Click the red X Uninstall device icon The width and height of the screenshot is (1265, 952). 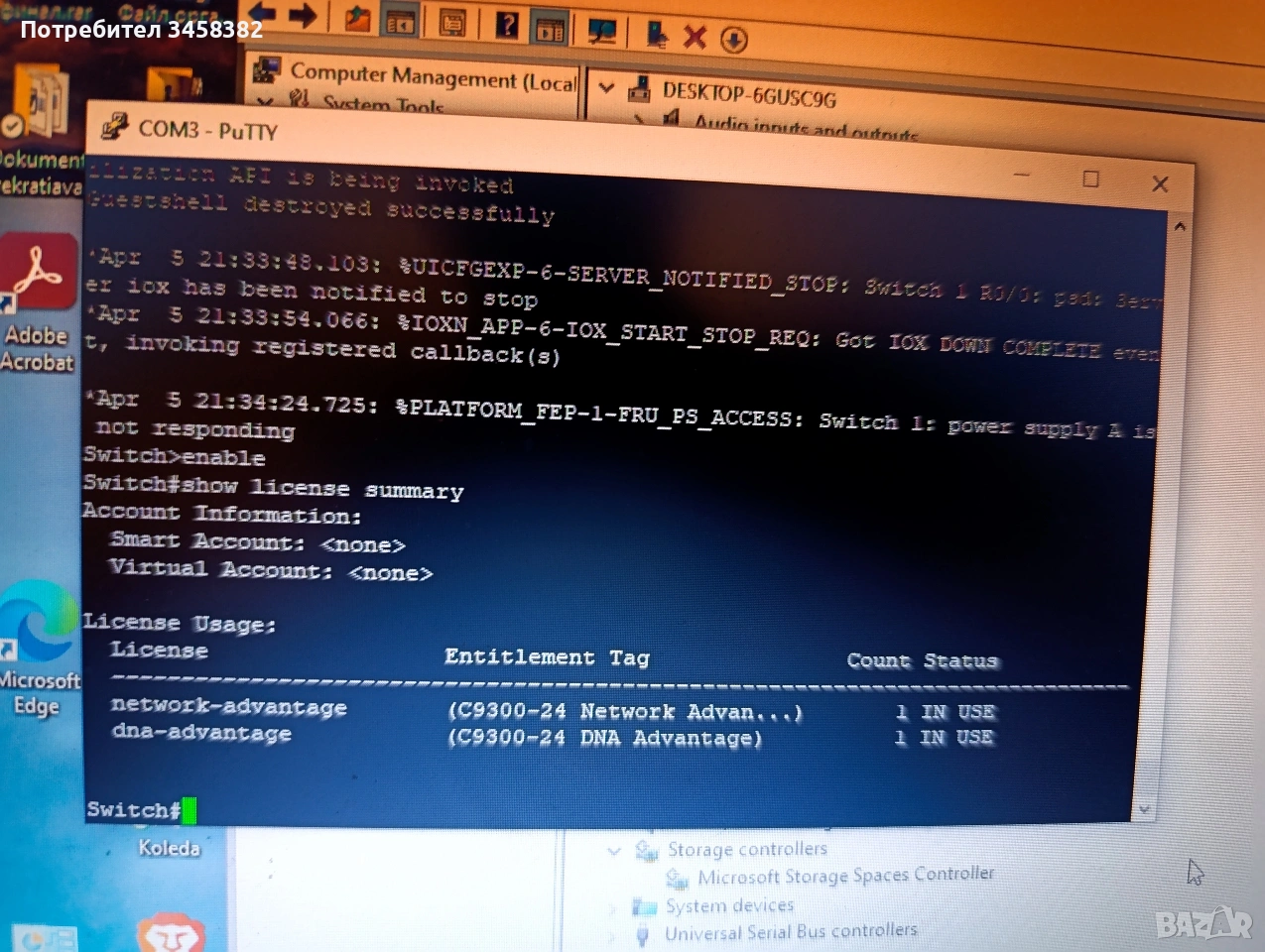pyautogui.click(x=695, y=38)
